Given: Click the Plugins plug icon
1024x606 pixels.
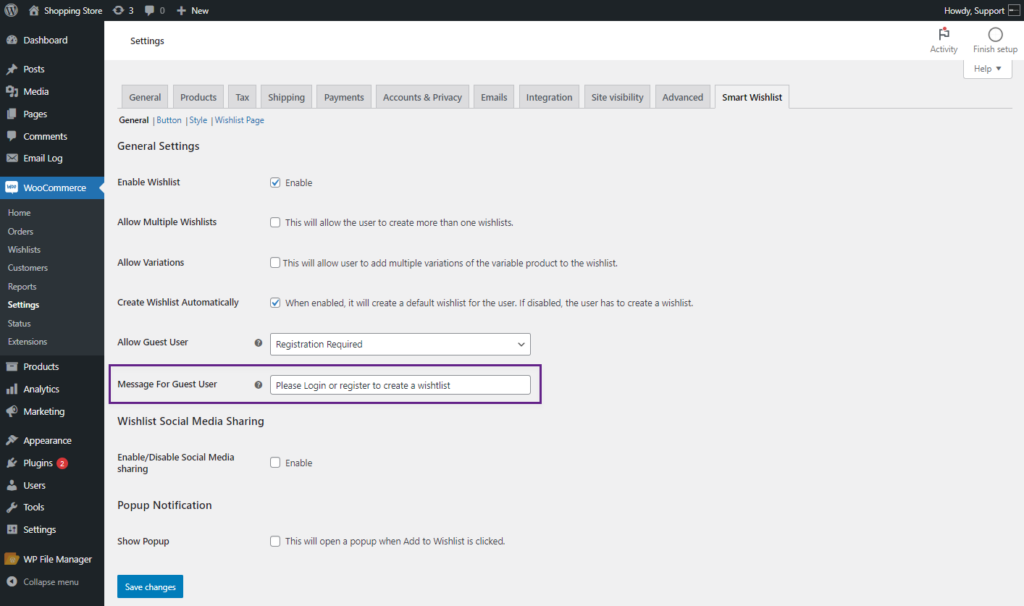Looking at the screenshot, I should 12,463.
